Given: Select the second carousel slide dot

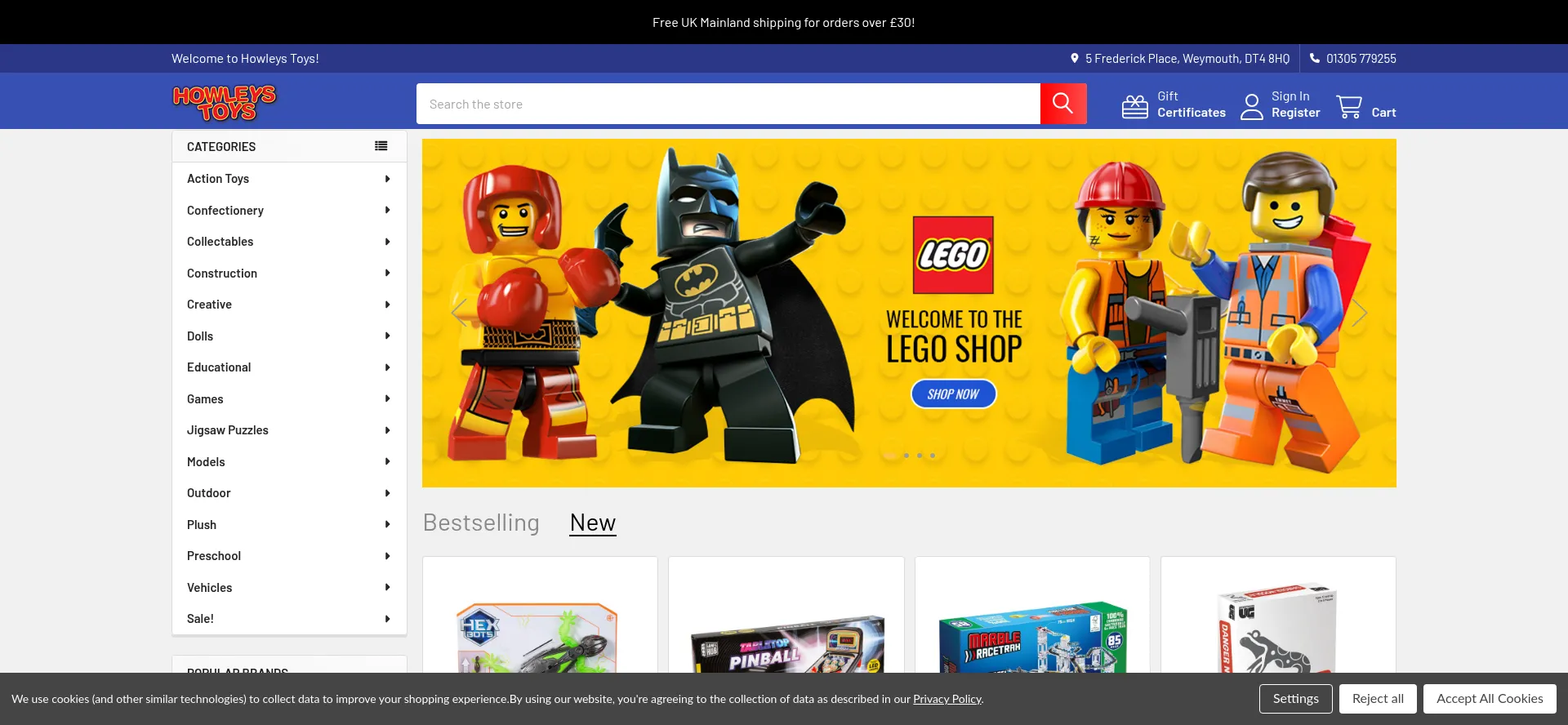Looking at the screenshot, I should click(906, 456).
